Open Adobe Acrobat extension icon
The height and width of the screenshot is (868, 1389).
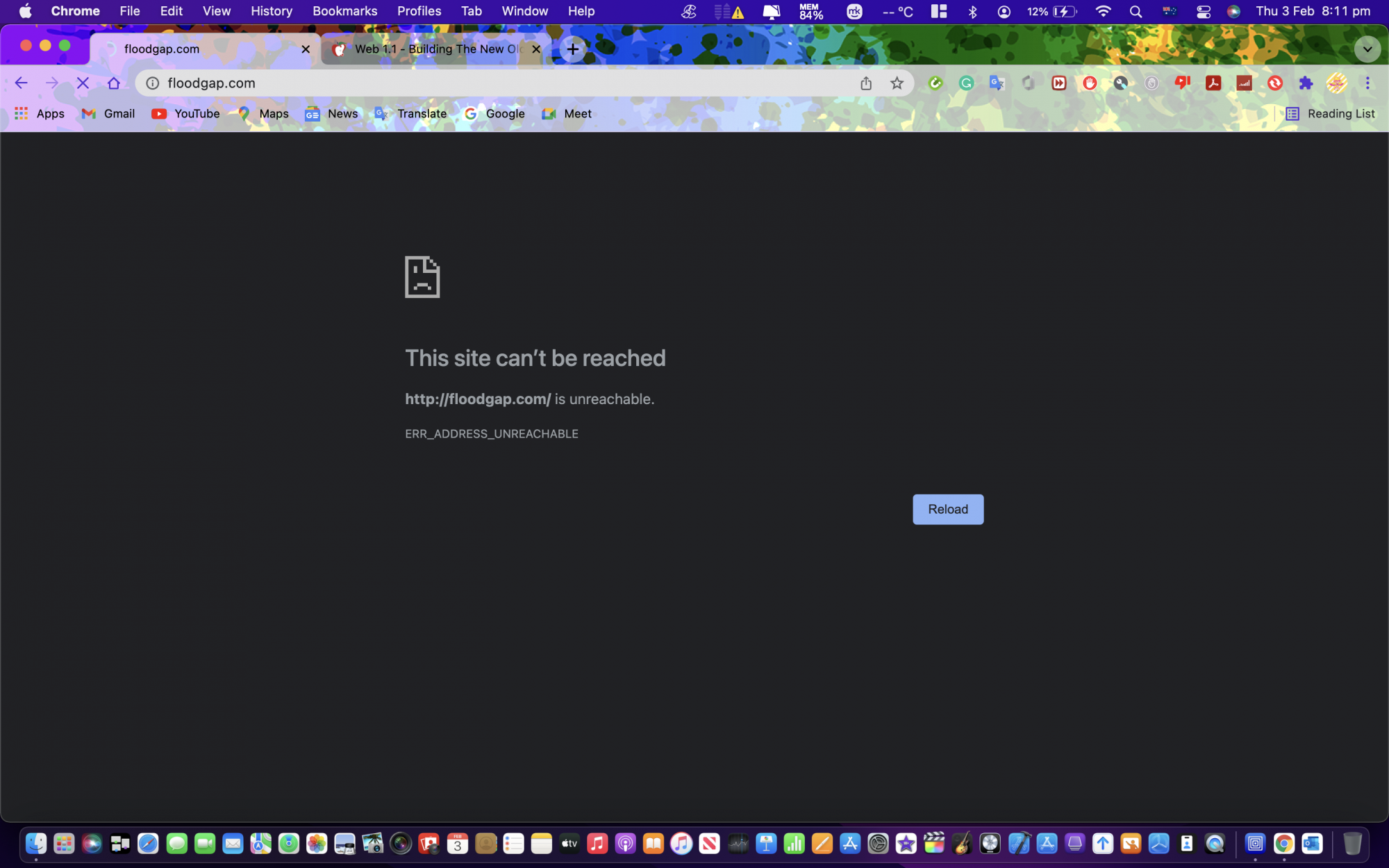pos(1213,83)
